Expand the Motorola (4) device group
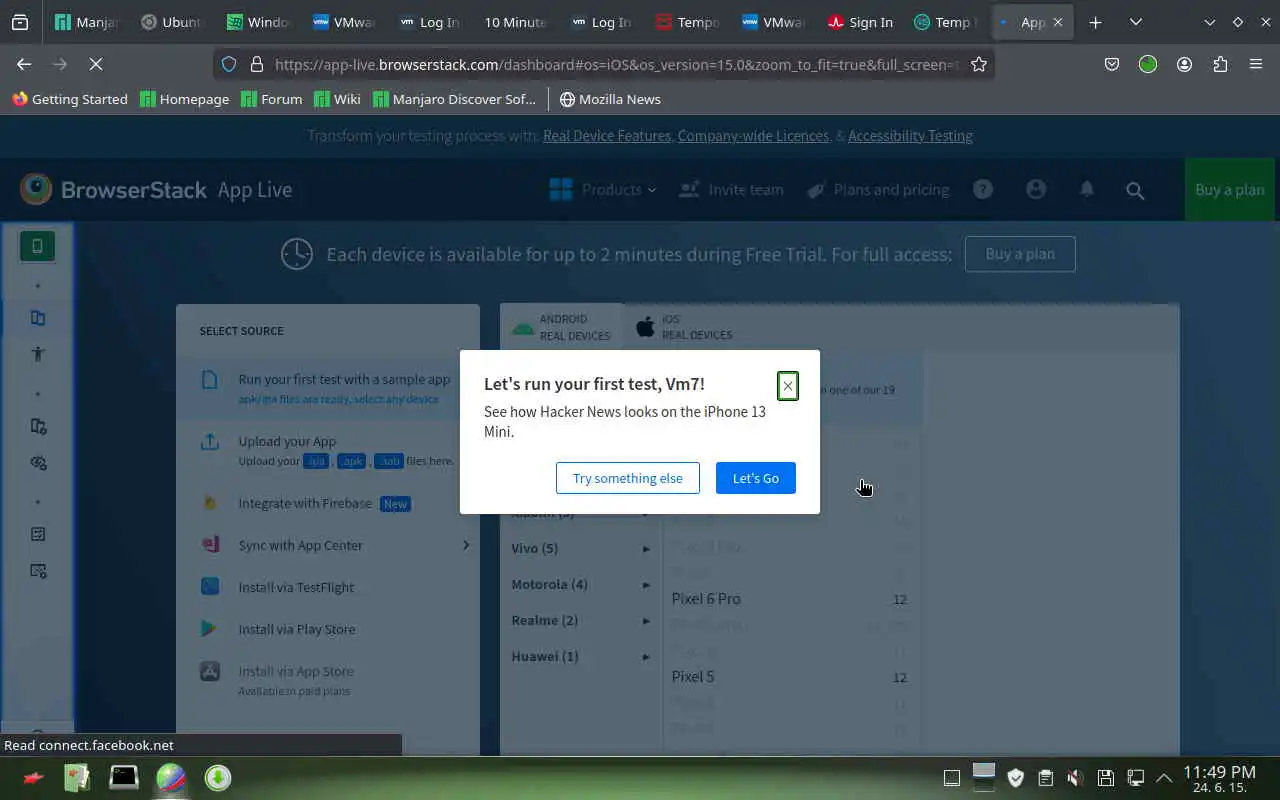The image size is (1280, 800). coord(581,584)
